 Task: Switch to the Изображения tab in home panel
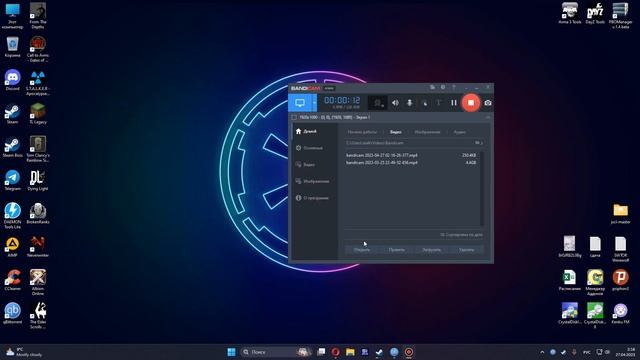point(427,132)
